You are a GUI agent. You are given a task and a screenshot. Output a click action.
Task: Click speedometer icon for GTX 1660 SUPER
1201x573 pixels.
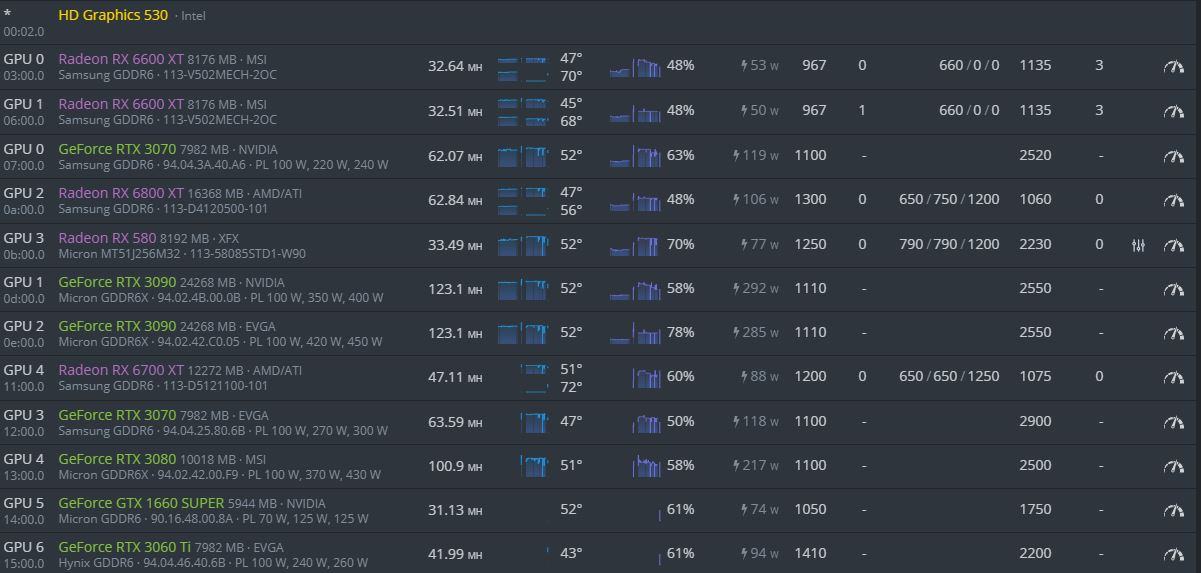[1173, 510]
